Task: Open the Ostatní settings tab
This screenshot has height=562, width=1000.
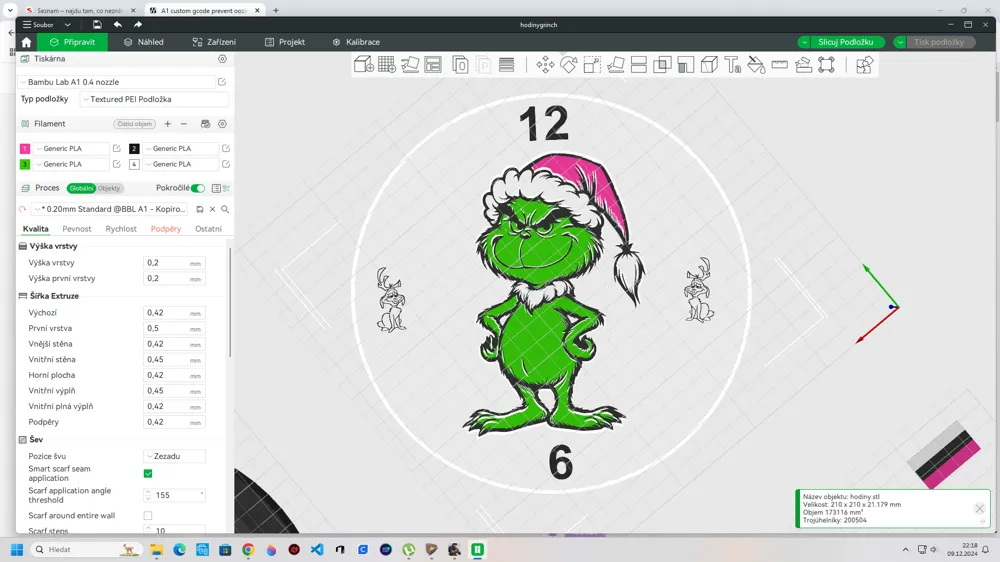Action: 209,229
